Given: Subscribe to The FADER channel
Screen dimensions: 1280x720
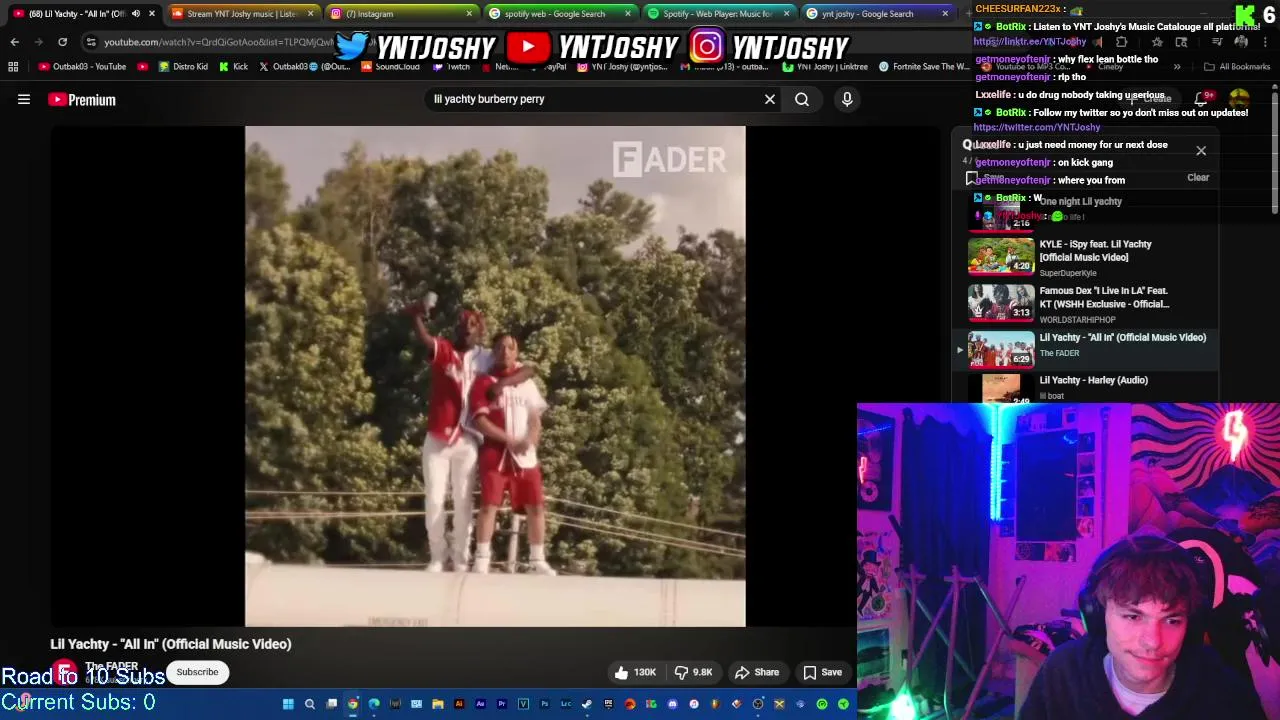Looking at the screenshot, I should click(x=197, y=672).
